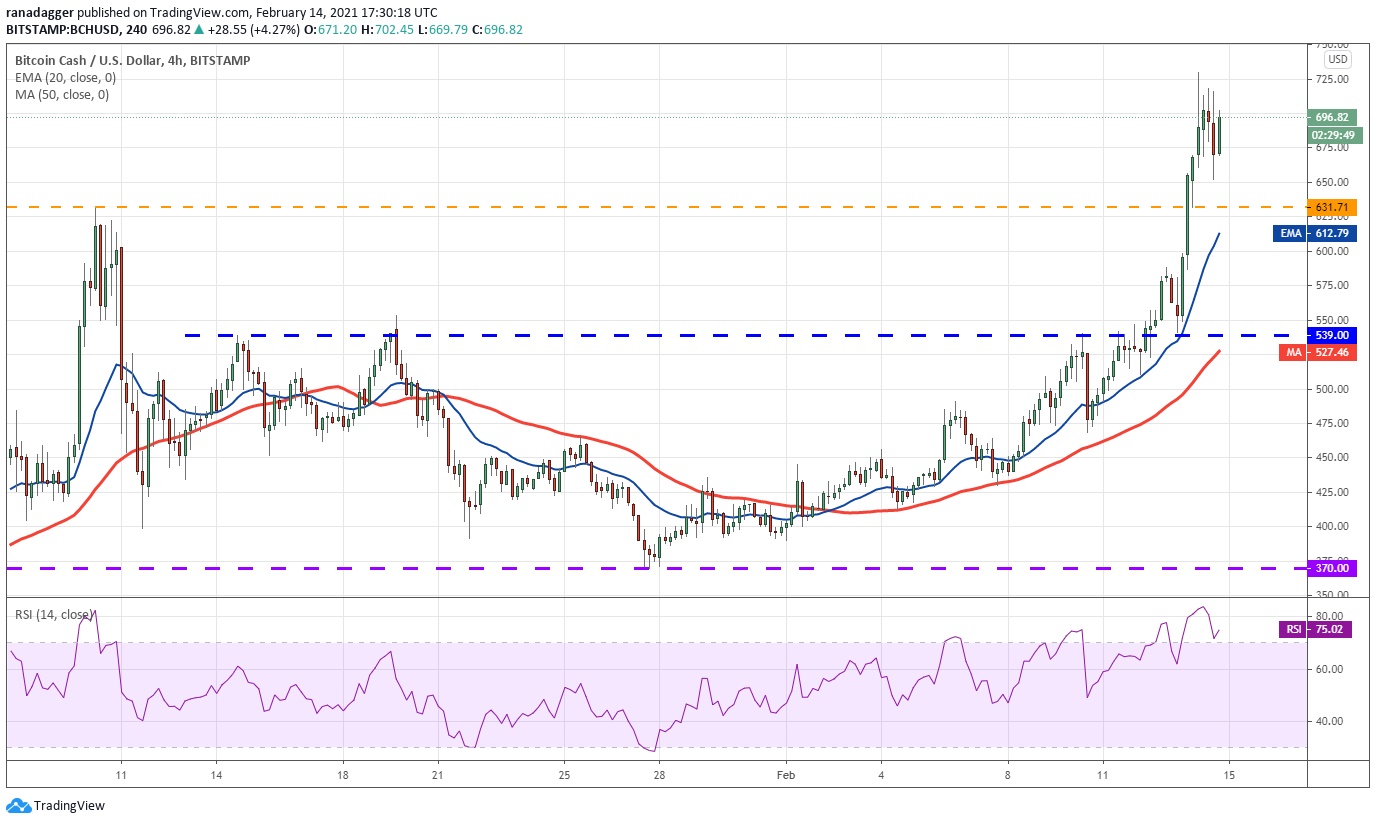Click the 14 date on the time axis
The image size is (1376, 824).
coord(216,775)
